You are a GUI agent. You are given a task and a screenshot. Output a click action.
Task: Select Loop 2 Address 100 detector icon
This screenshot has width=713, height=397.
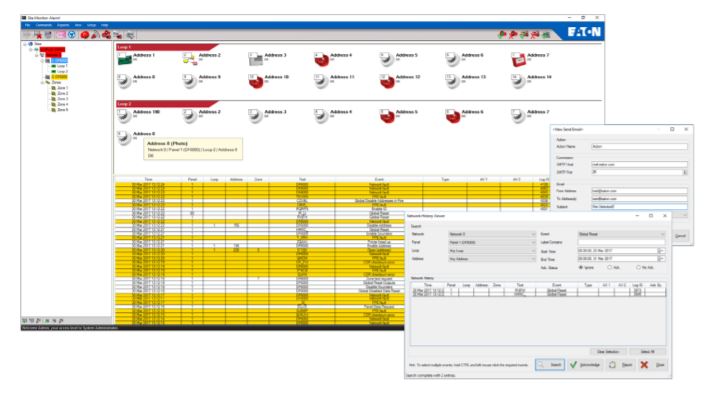tap(124, 116)
